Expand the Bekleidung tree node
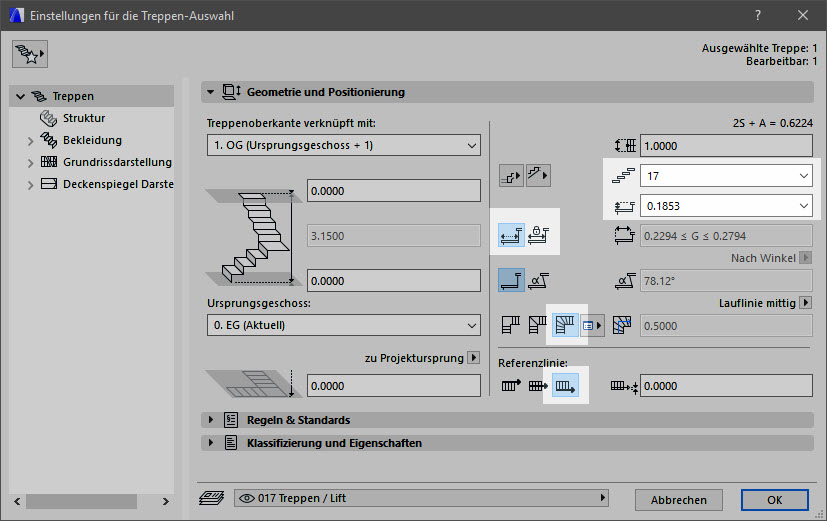827x521 pixels. (30, 141)
